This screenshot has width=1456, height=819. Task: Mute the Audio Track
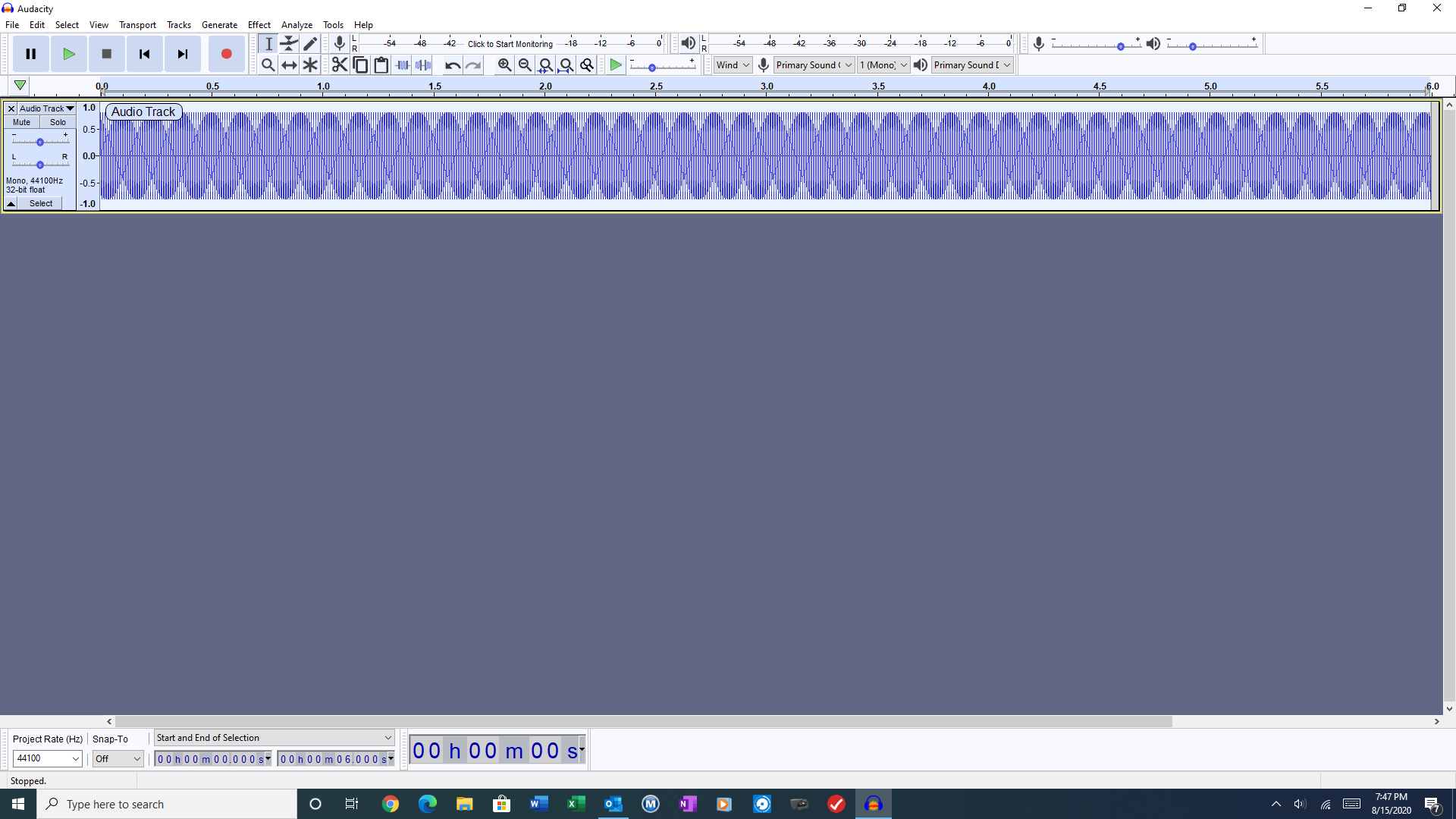click(x=22, y=122)
